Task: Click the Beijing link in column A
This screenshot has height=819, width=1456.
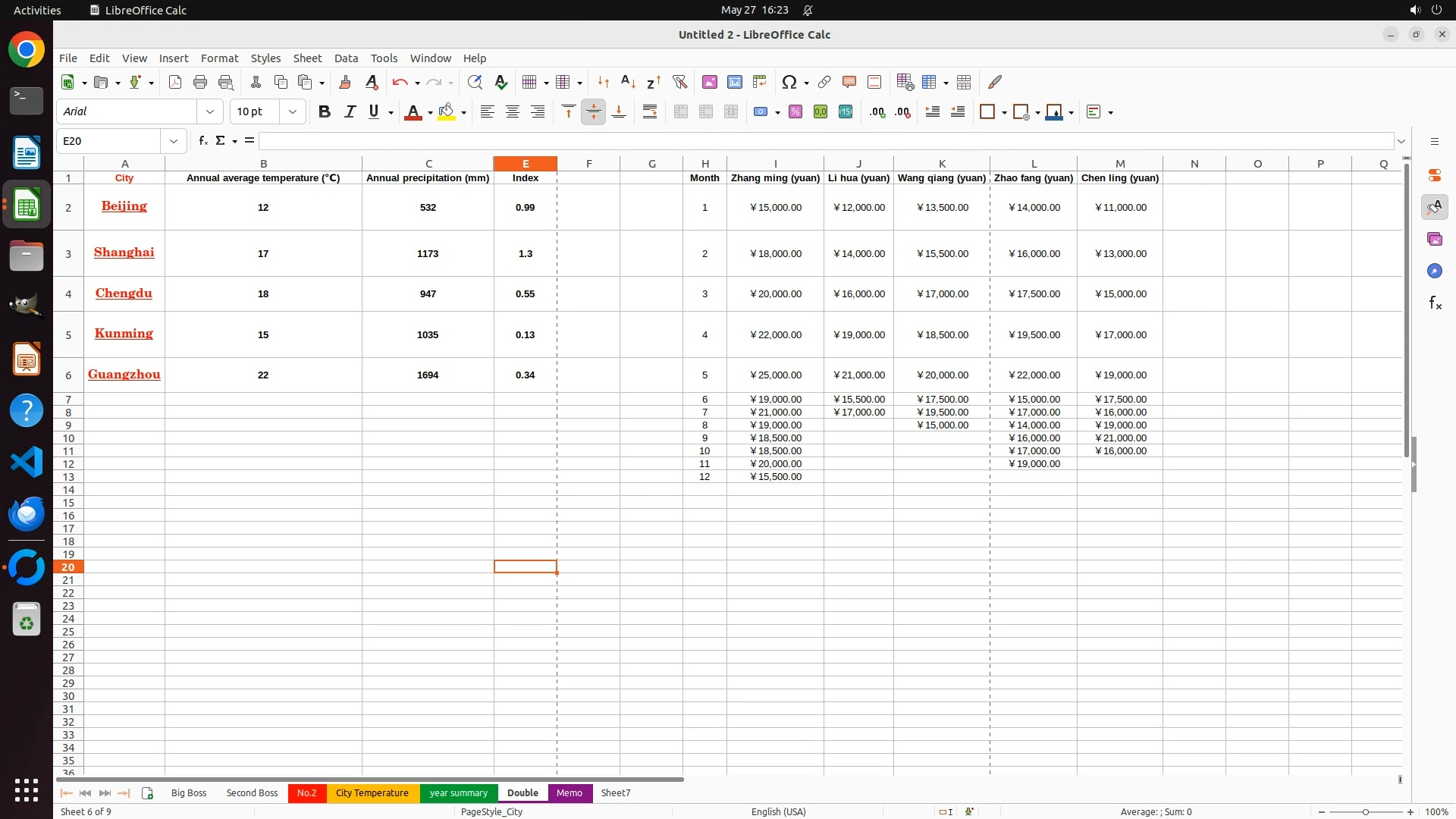Action: 124,206
